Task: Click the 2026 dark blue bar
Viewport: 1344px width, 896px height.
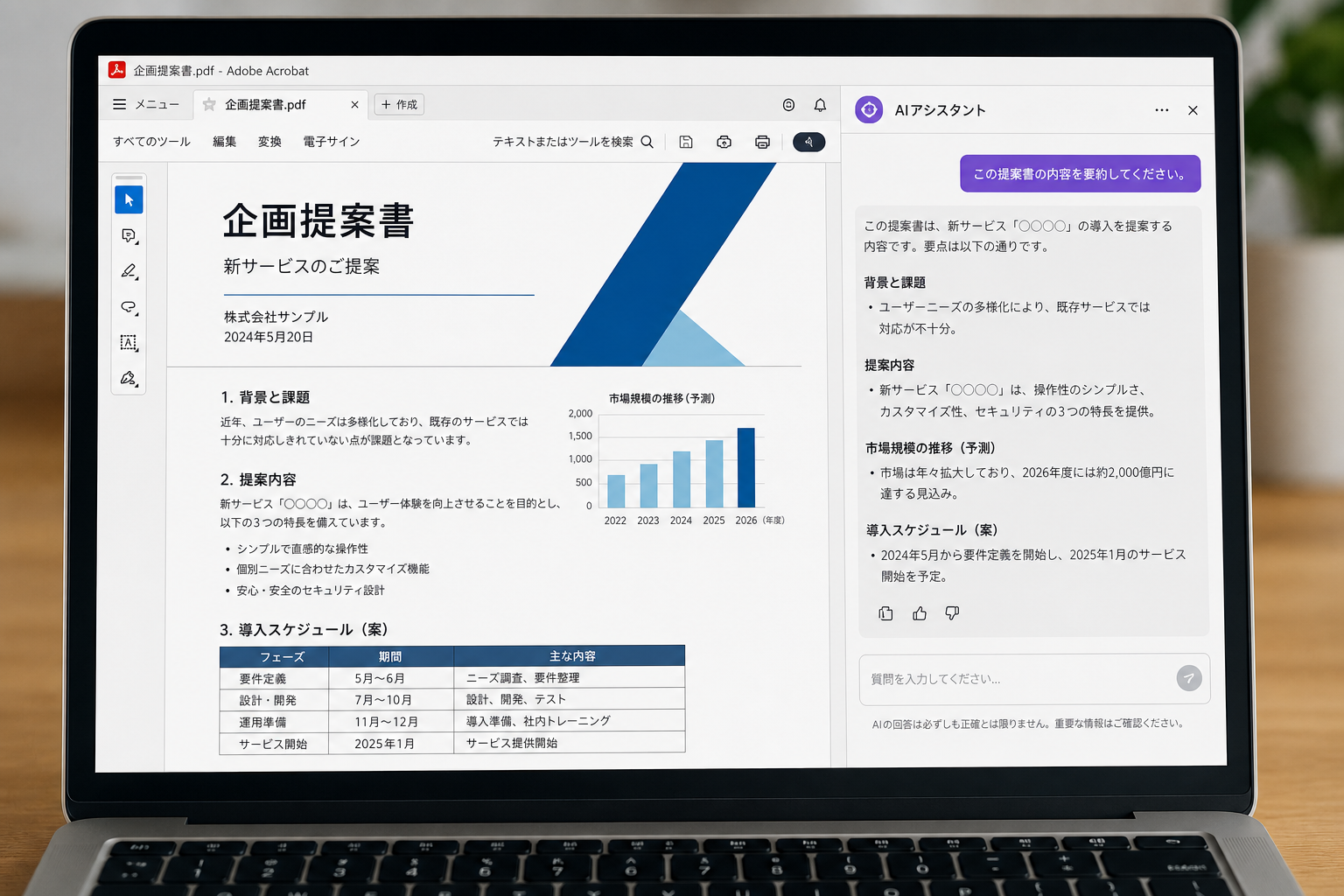Action: tap(746, 467)
